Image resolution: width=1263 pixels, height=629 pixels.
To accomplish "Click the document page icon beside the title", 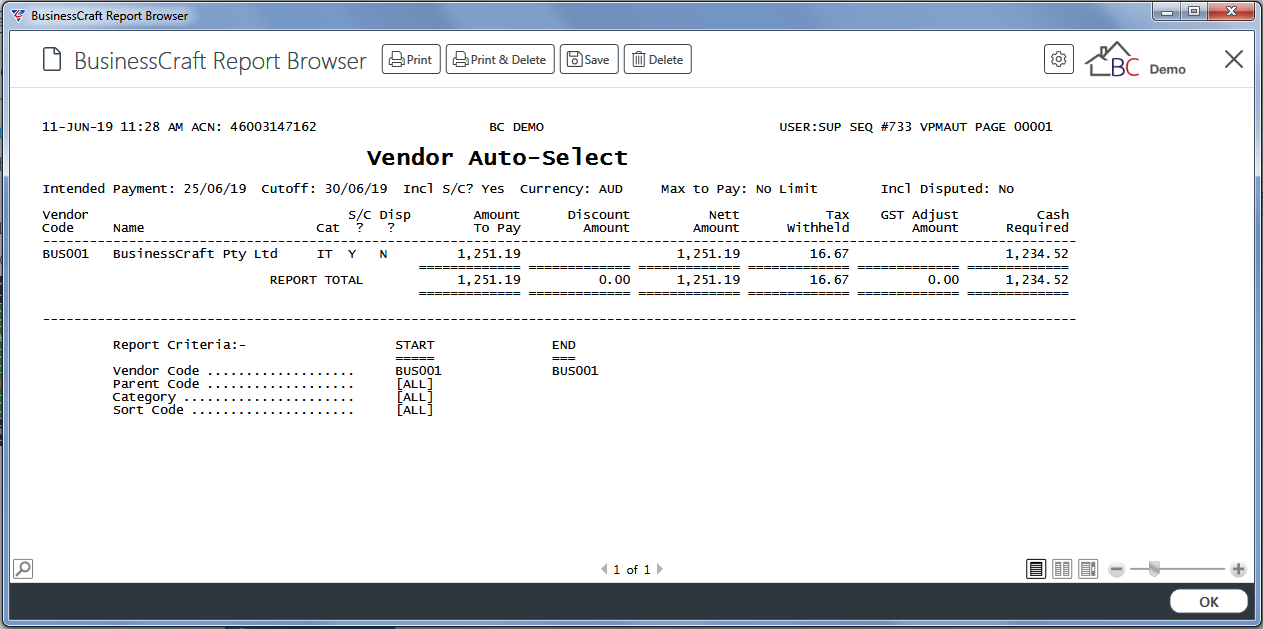I will tap(52, 60).
